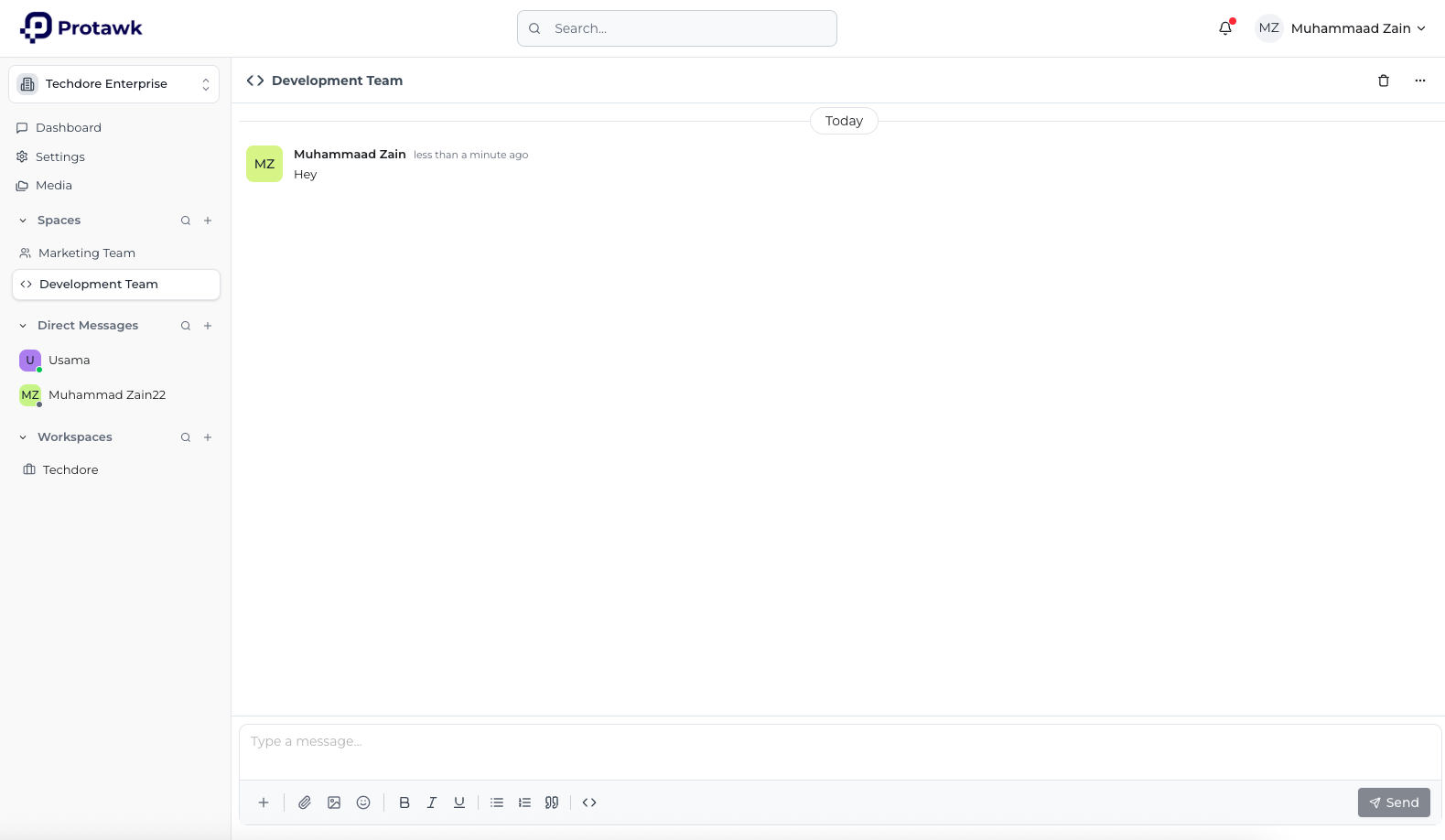Screen dimensions: 1445x840
Task: Attach a file with the paperclip icon
Action: pyautogui.click(x=305, y=802)
